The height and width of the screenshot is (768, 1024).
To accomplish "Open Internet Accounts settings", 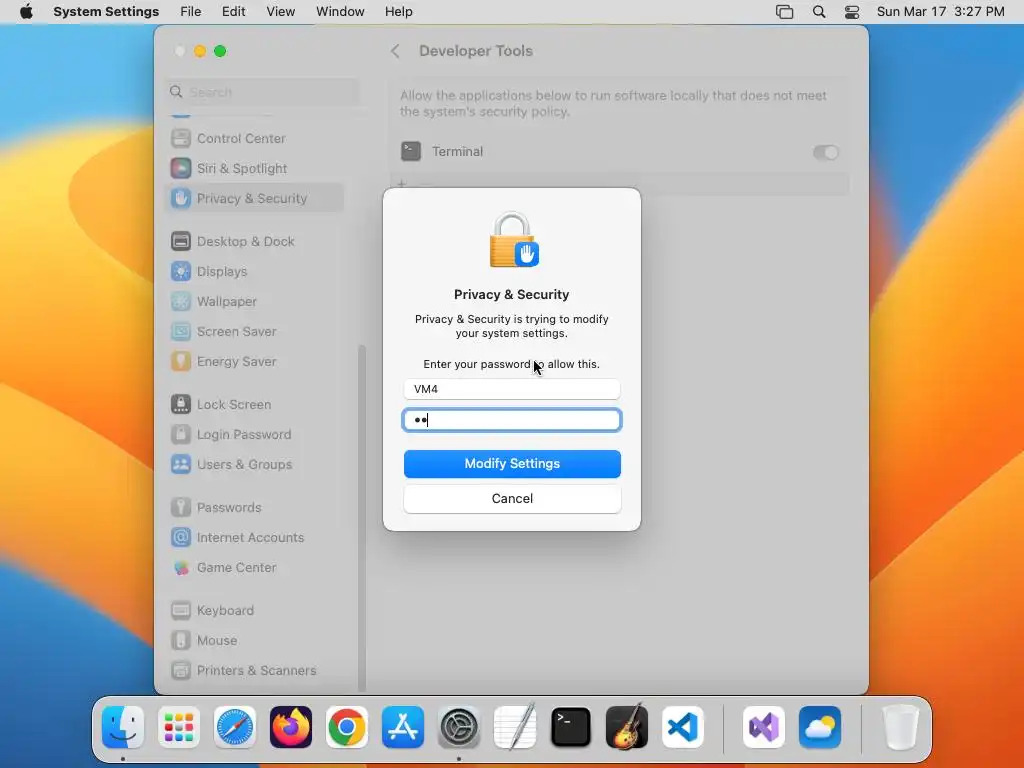I will point(253,538).
